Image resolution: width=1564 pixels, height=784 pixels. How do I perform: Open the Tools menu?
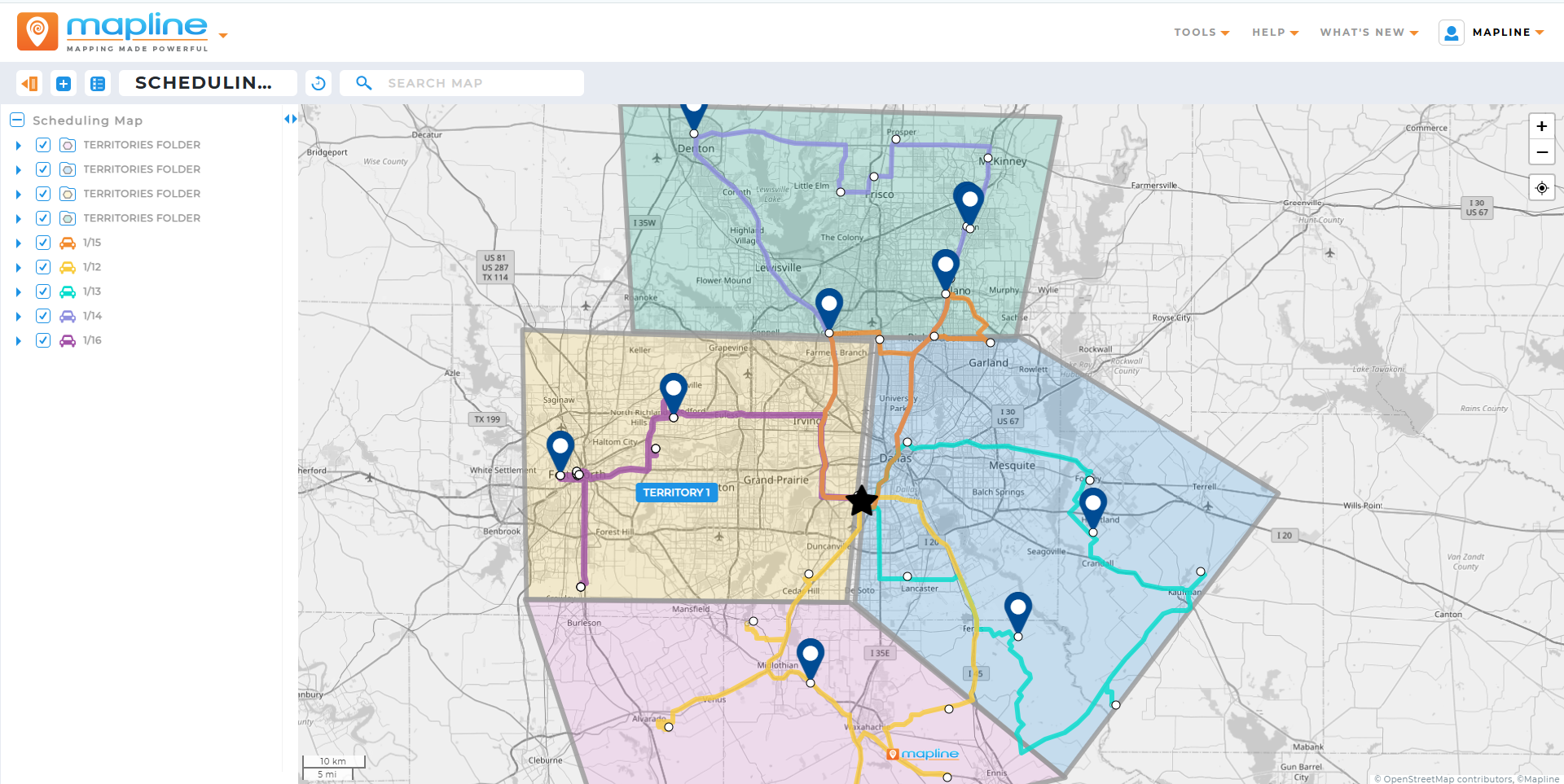point(1201,33)
